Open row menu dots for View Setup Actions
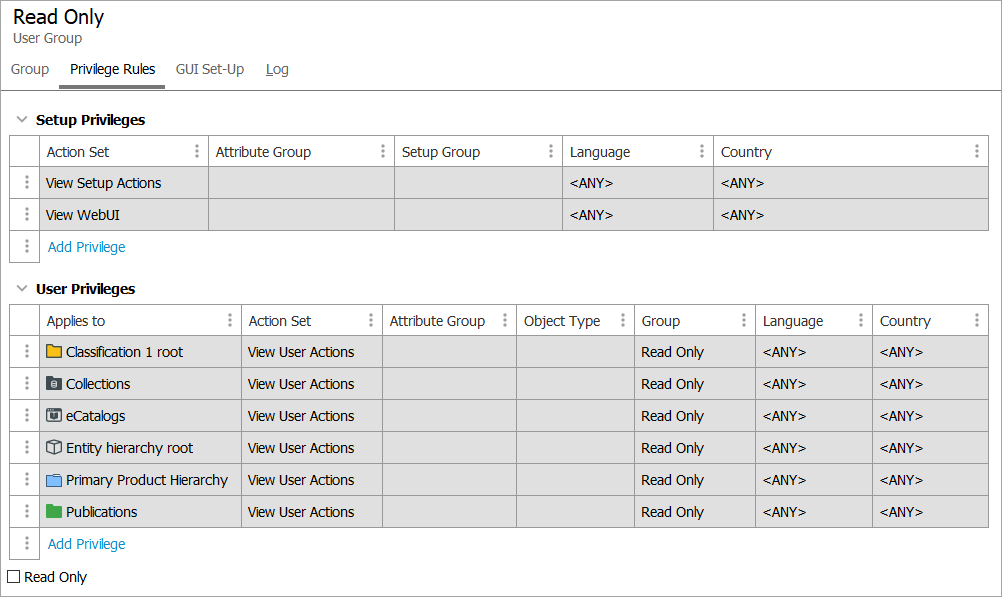This screenshot has height=597, width=1002. [27, 183]
